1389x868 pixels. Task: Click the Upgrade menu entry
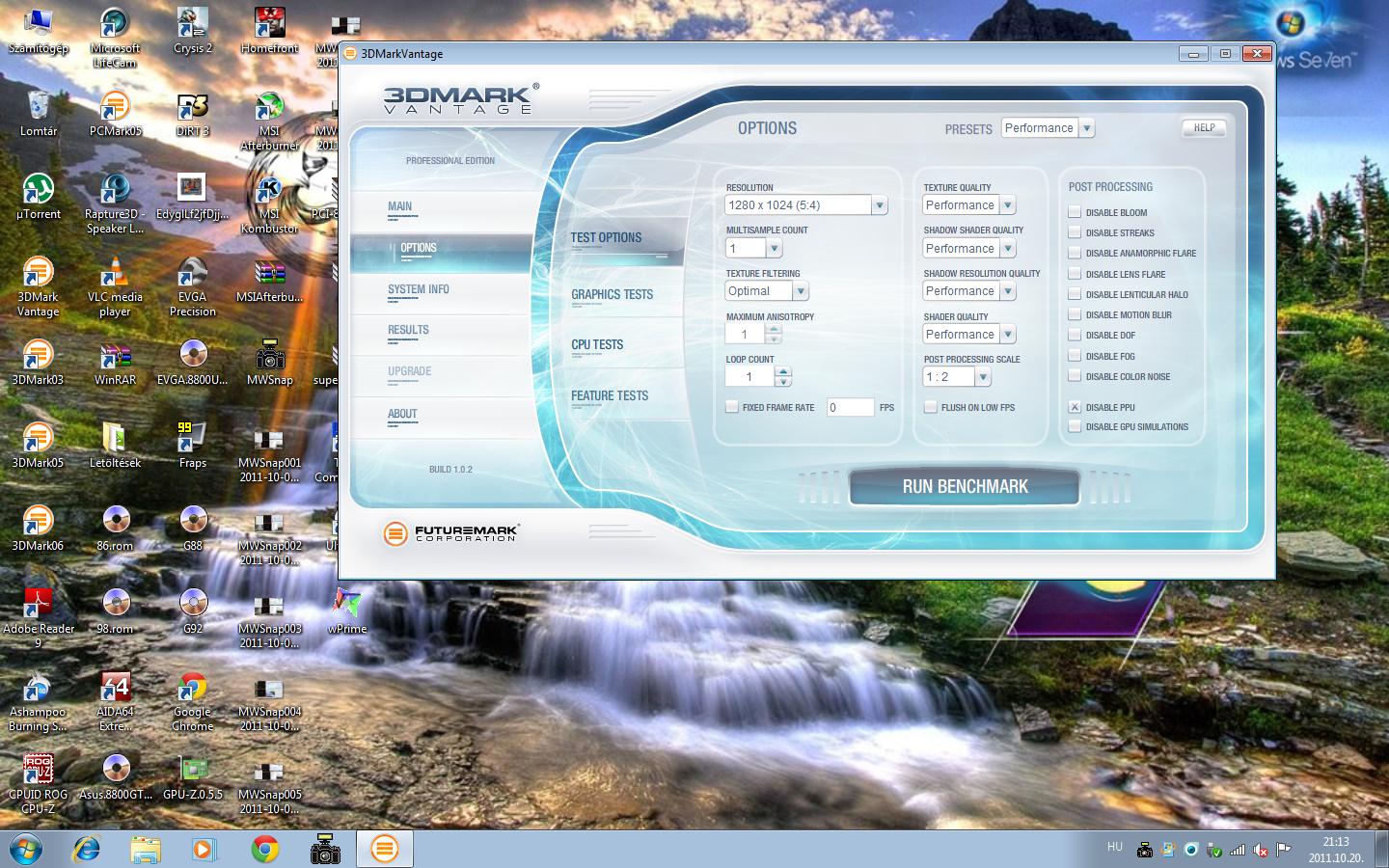pyautogui.click(x=409, y=371)
